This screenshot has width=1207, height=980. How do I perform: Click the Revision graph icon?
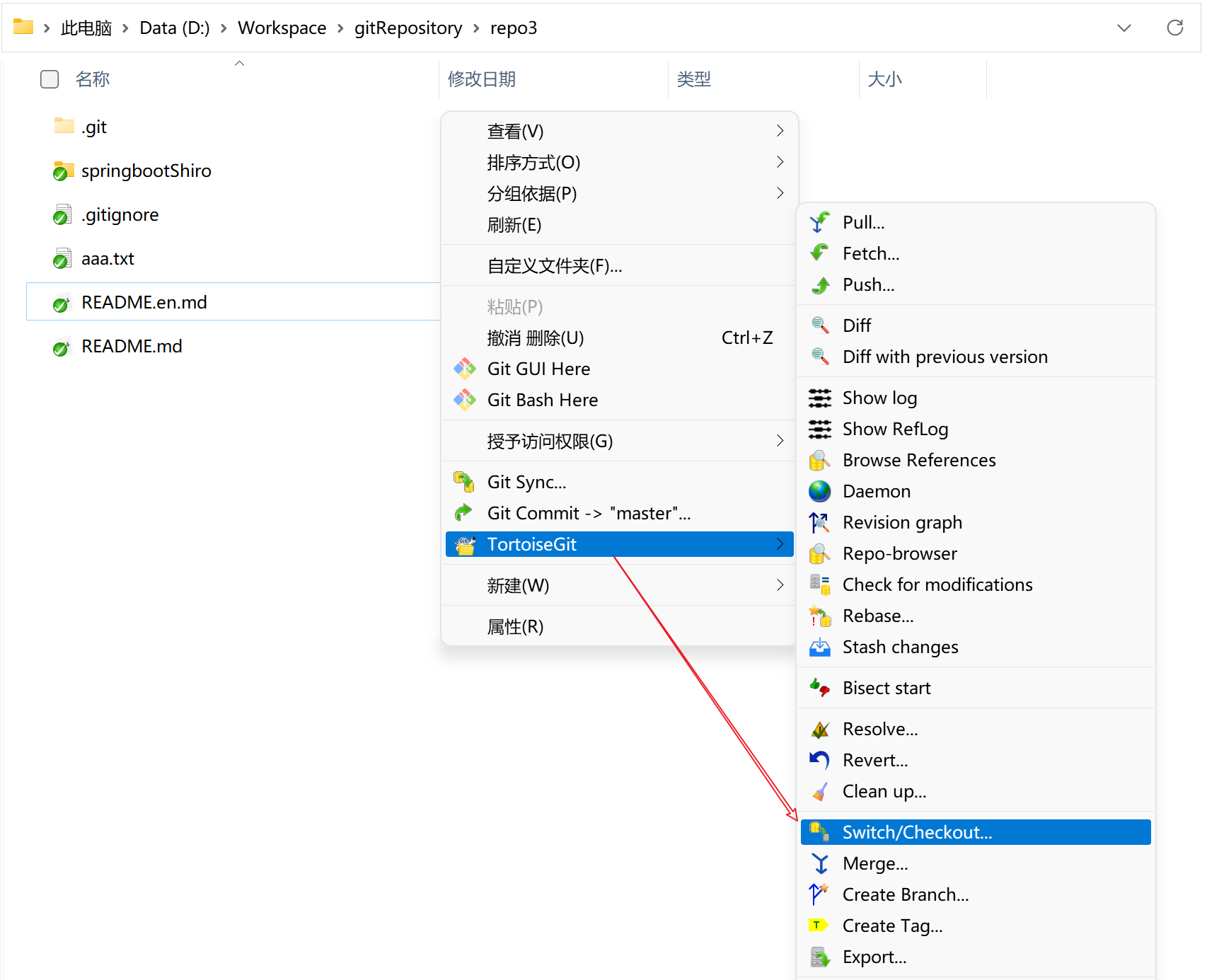(x=819, y=523)
